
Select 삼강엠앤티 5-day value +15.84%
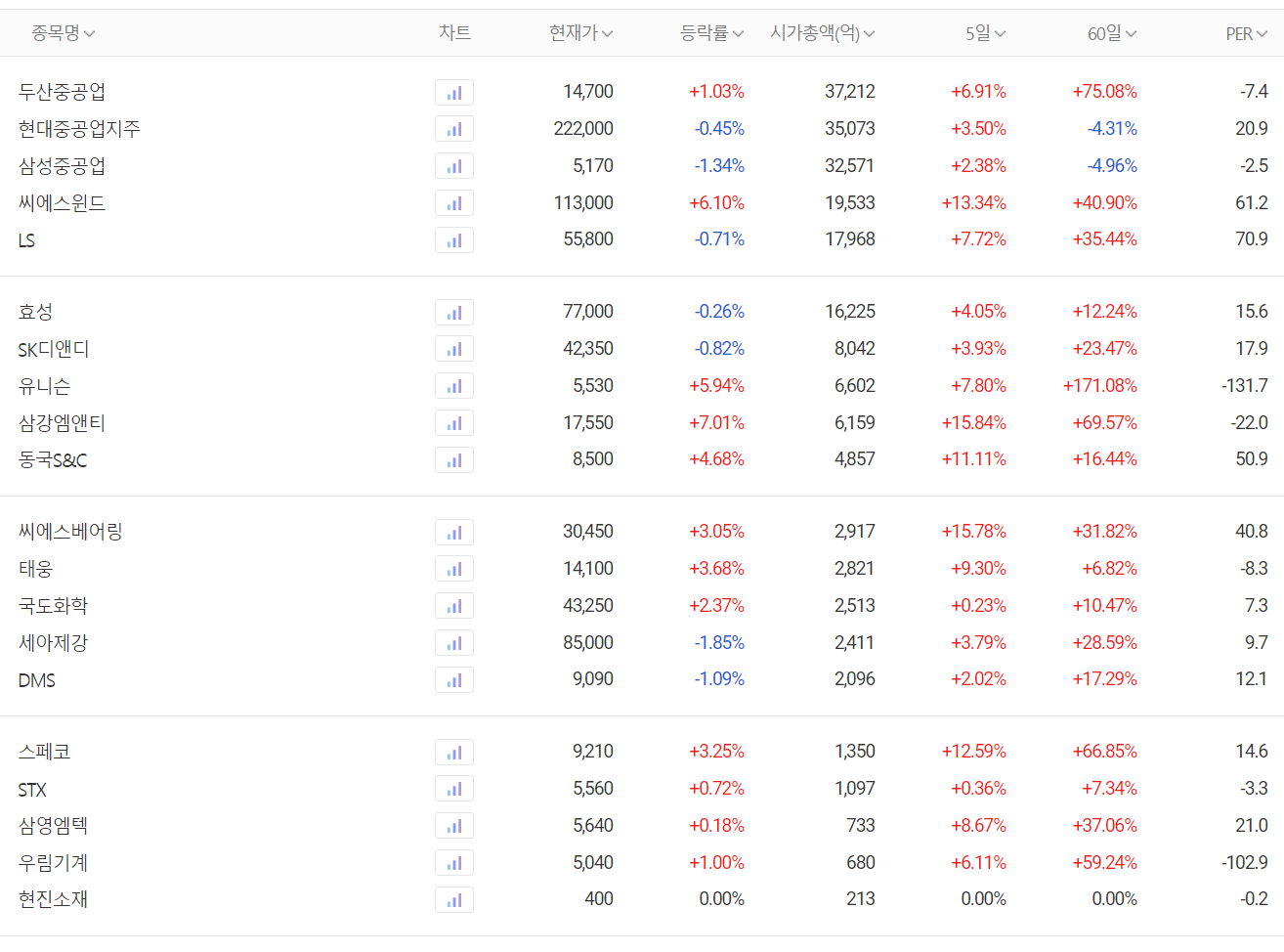pos(973,423)
